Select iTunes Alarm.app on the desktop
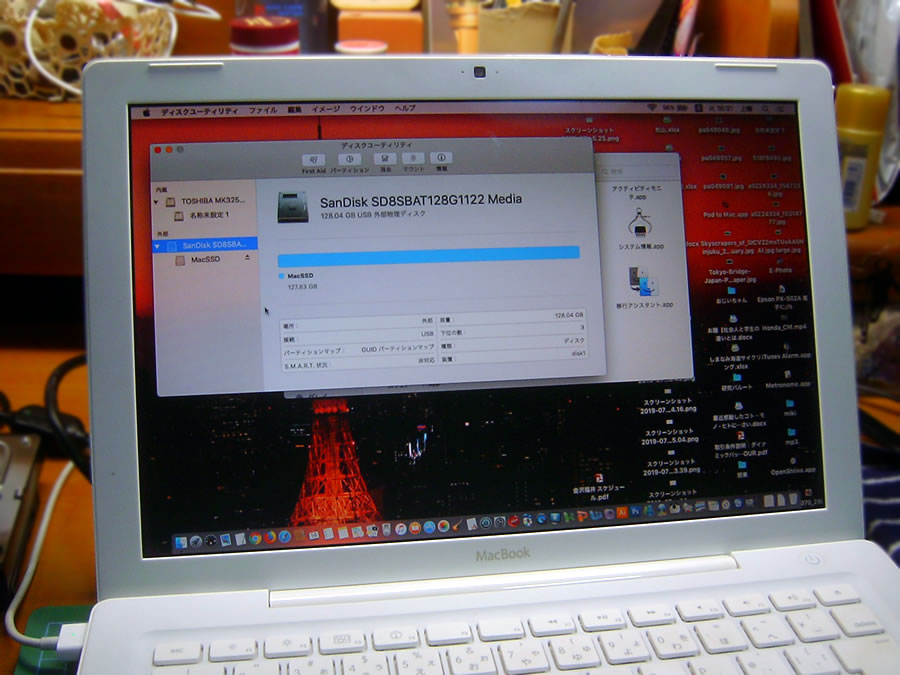Image resolution: width=900 pixels, height=675 pixels. pyautogui.click(x=787, y=352)
